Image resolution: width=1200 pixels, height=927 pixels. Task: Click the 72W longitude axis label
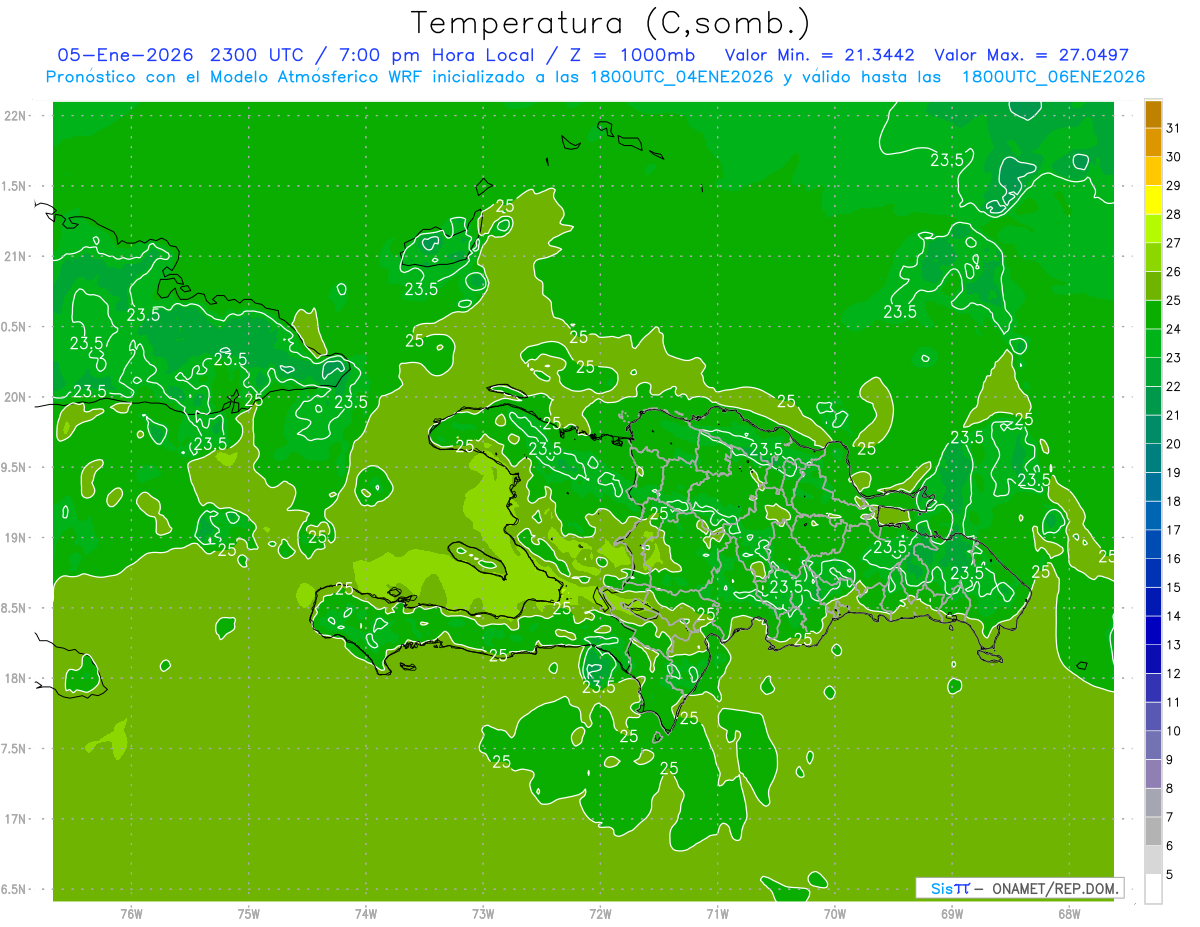(600, 913)
